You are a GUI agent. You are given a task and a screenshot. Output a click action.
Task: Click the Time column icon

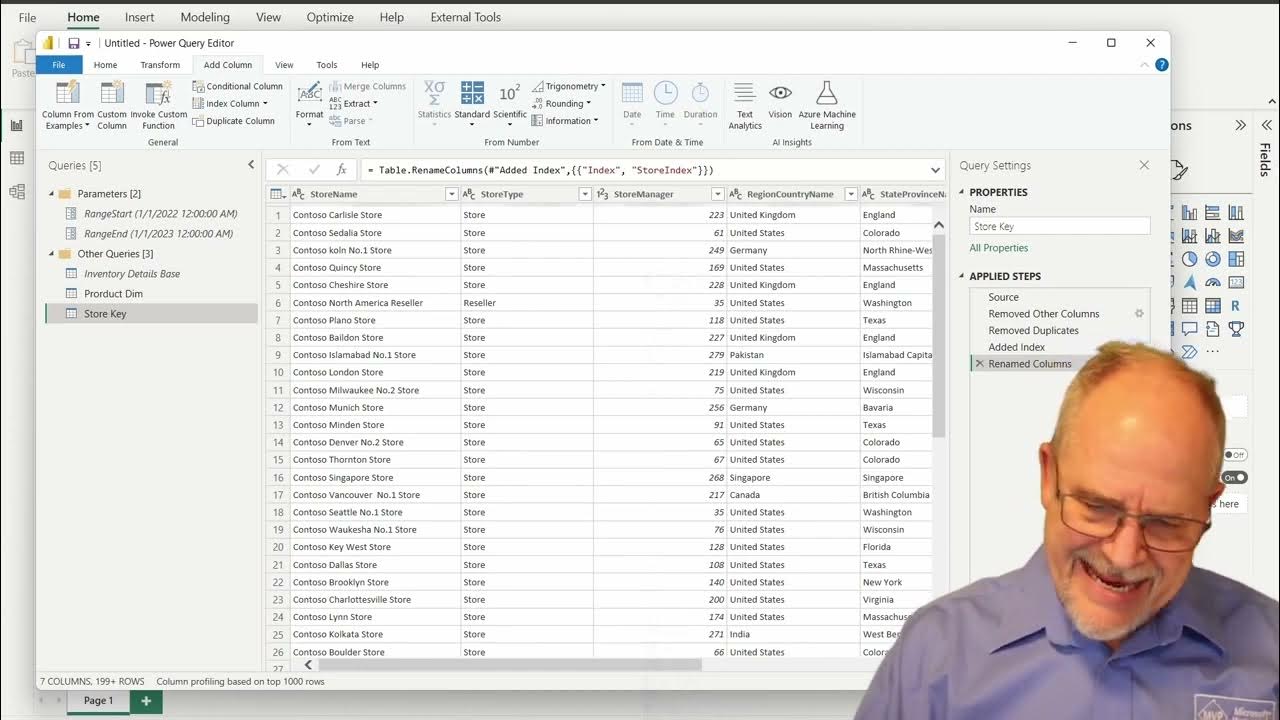point(665,93)
